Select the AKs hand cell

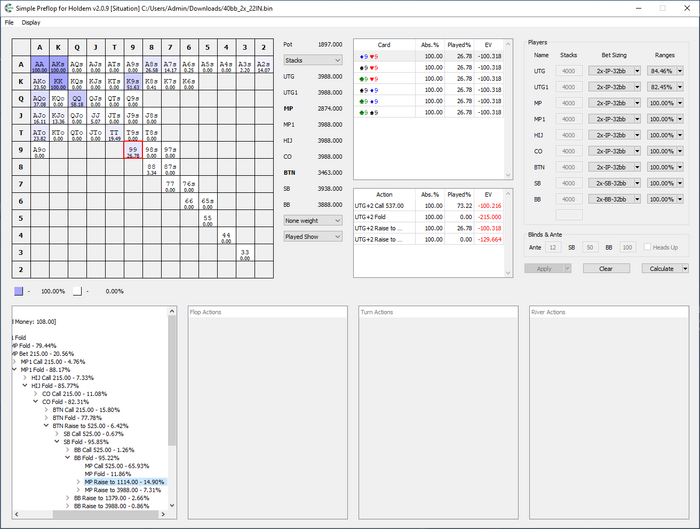tap(58, 65)
